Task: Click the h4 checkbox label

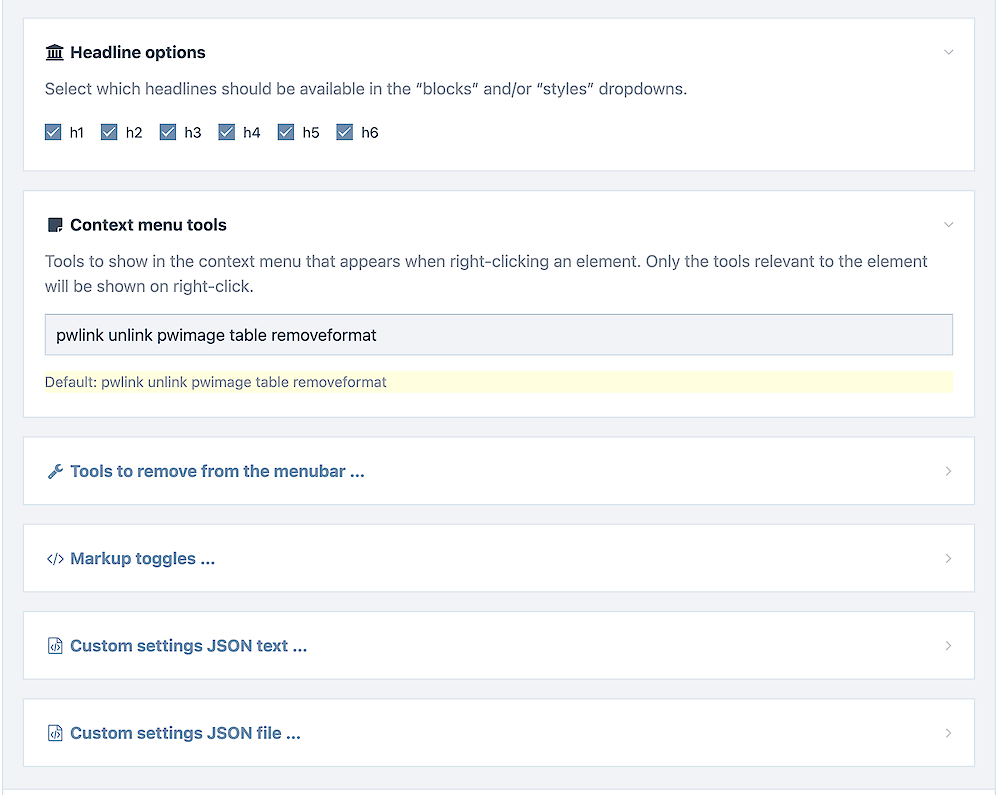Action: [x=252, y=133]
